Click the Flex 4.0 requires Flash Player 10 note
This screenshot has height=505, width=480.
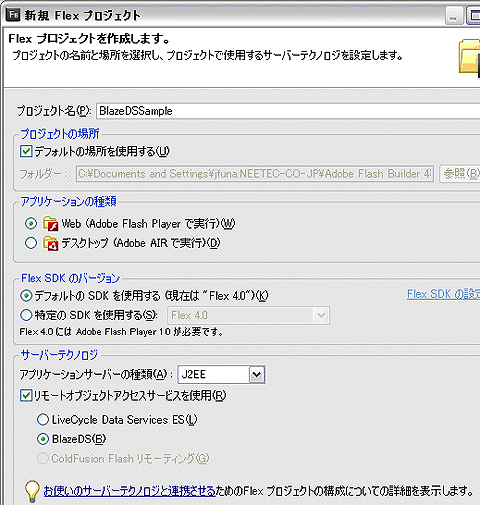[121, 332]
